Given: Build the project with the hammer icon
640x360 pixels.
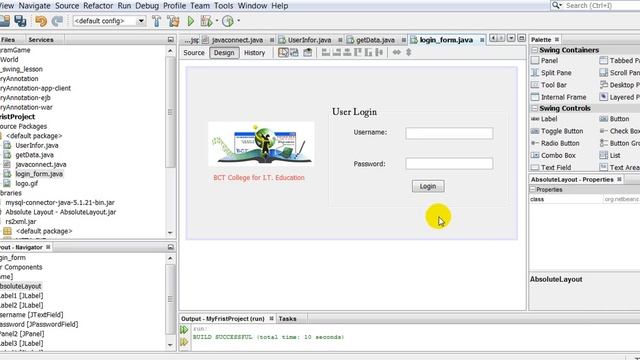Looking at the screenshot, I should 156,21.
